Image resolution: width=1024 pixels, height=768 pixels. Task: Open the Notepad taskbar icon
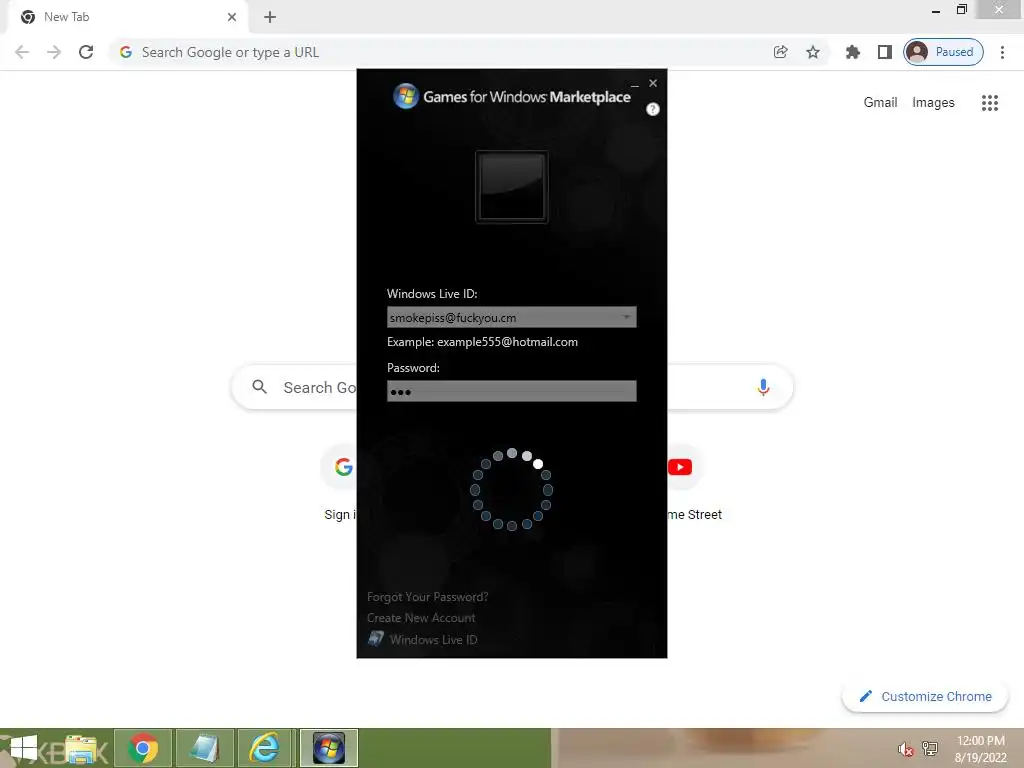pos(205,748)
